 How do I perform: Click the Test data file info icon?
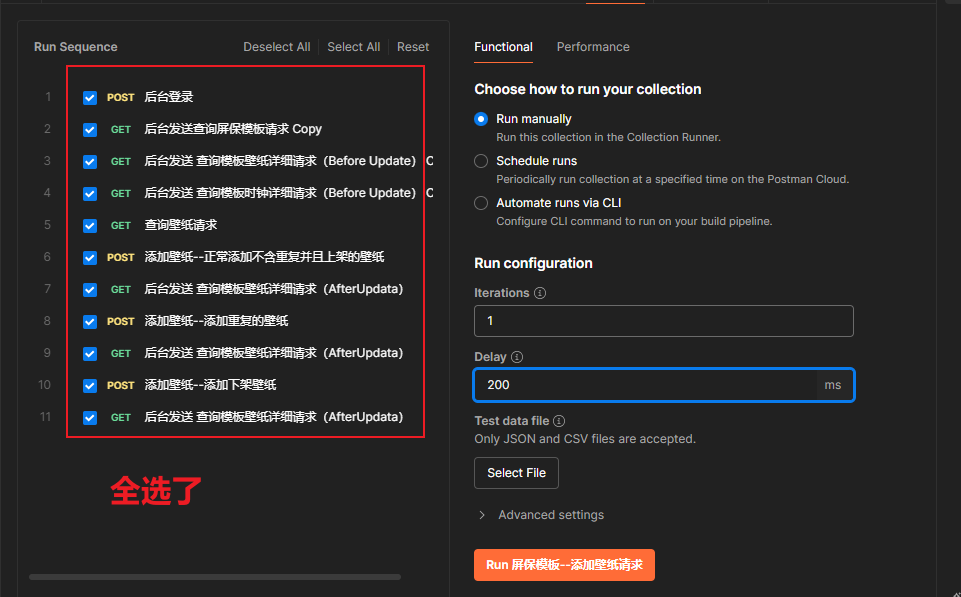559,421
